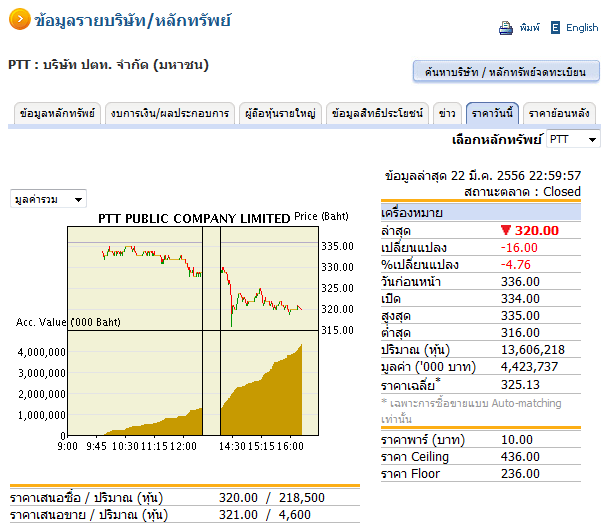Click the PTT intraday price chart
The width and height of the screenshot is (611, 525).
(193, 279)
